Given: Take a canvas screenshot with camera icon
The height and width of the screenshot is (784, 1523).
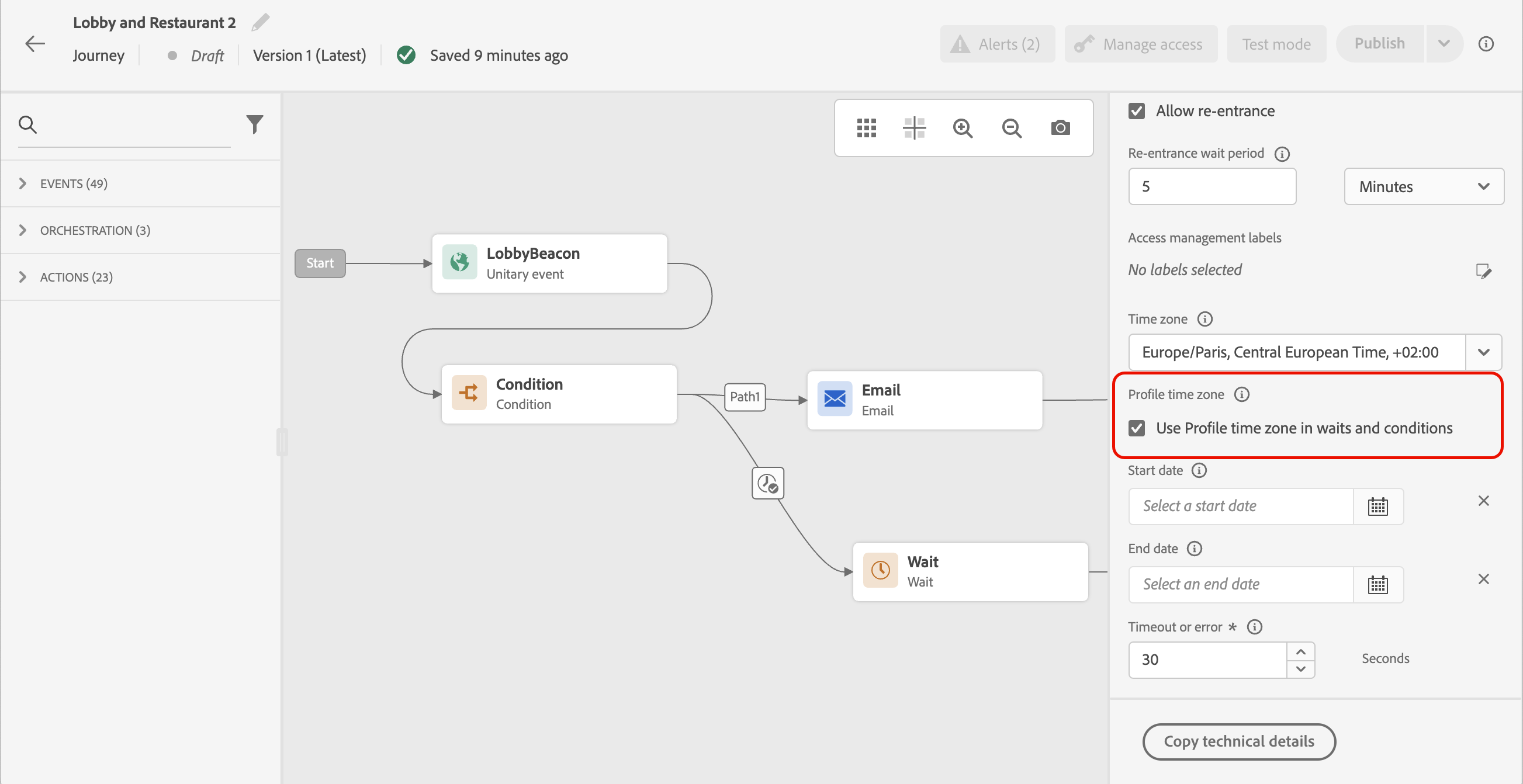Looking at the screenshot, I should 1060,127.
